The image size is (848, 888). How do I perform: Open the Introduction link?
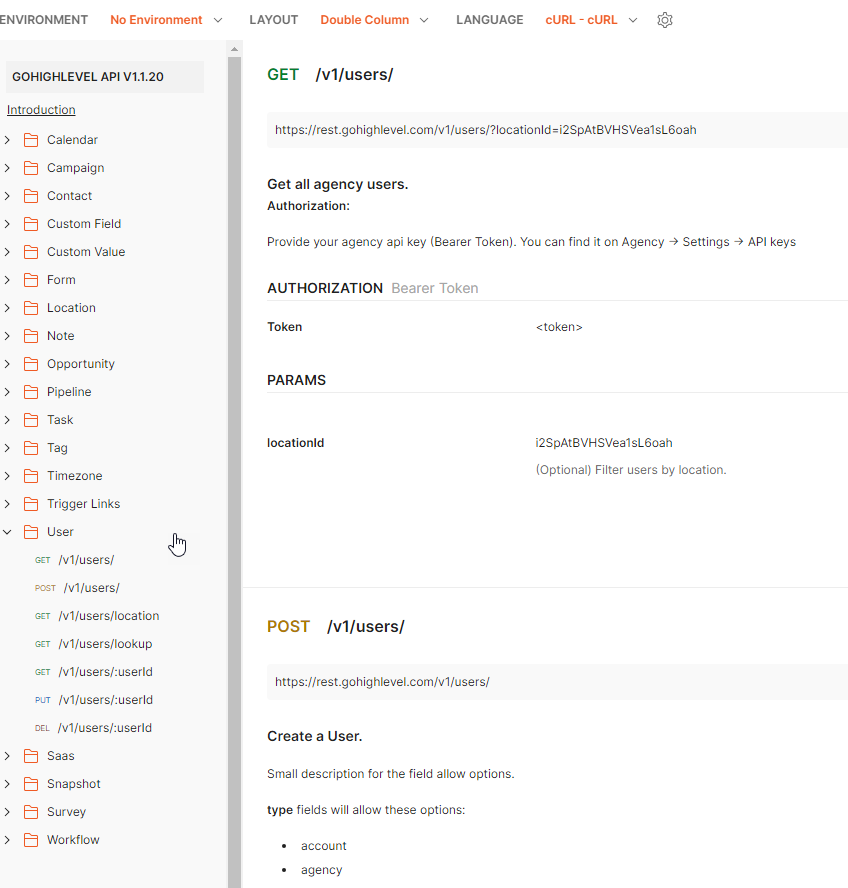(x=41, y=110)
